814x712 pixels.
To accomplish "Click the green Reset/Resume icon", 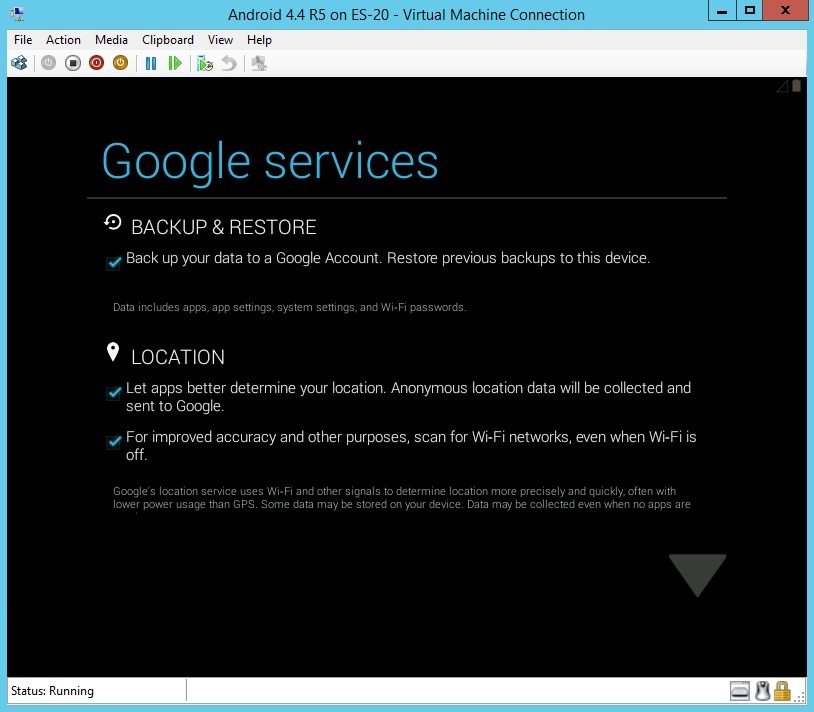I will tap(175, 63).
